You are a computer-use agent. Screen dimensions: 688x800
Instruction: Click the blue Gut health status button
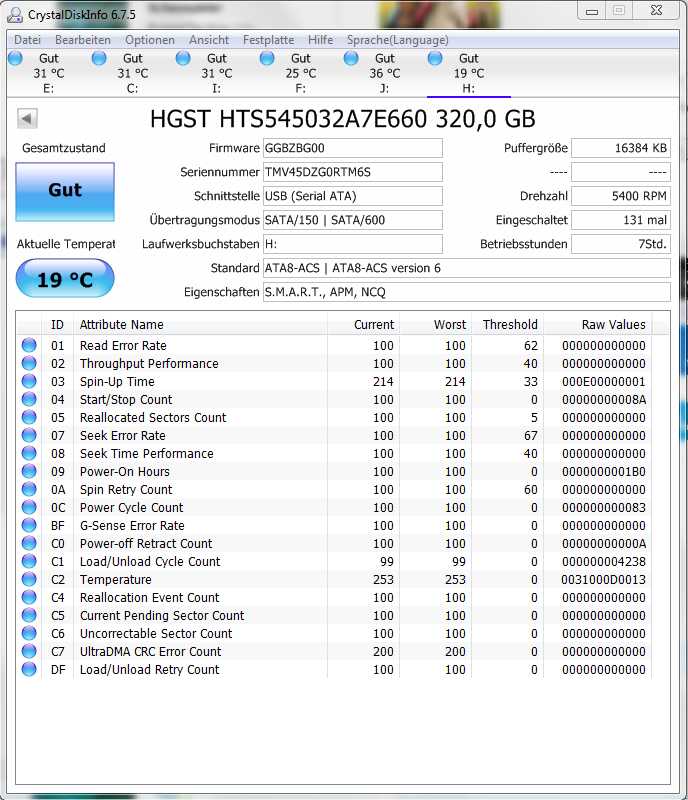click(65, 192)
